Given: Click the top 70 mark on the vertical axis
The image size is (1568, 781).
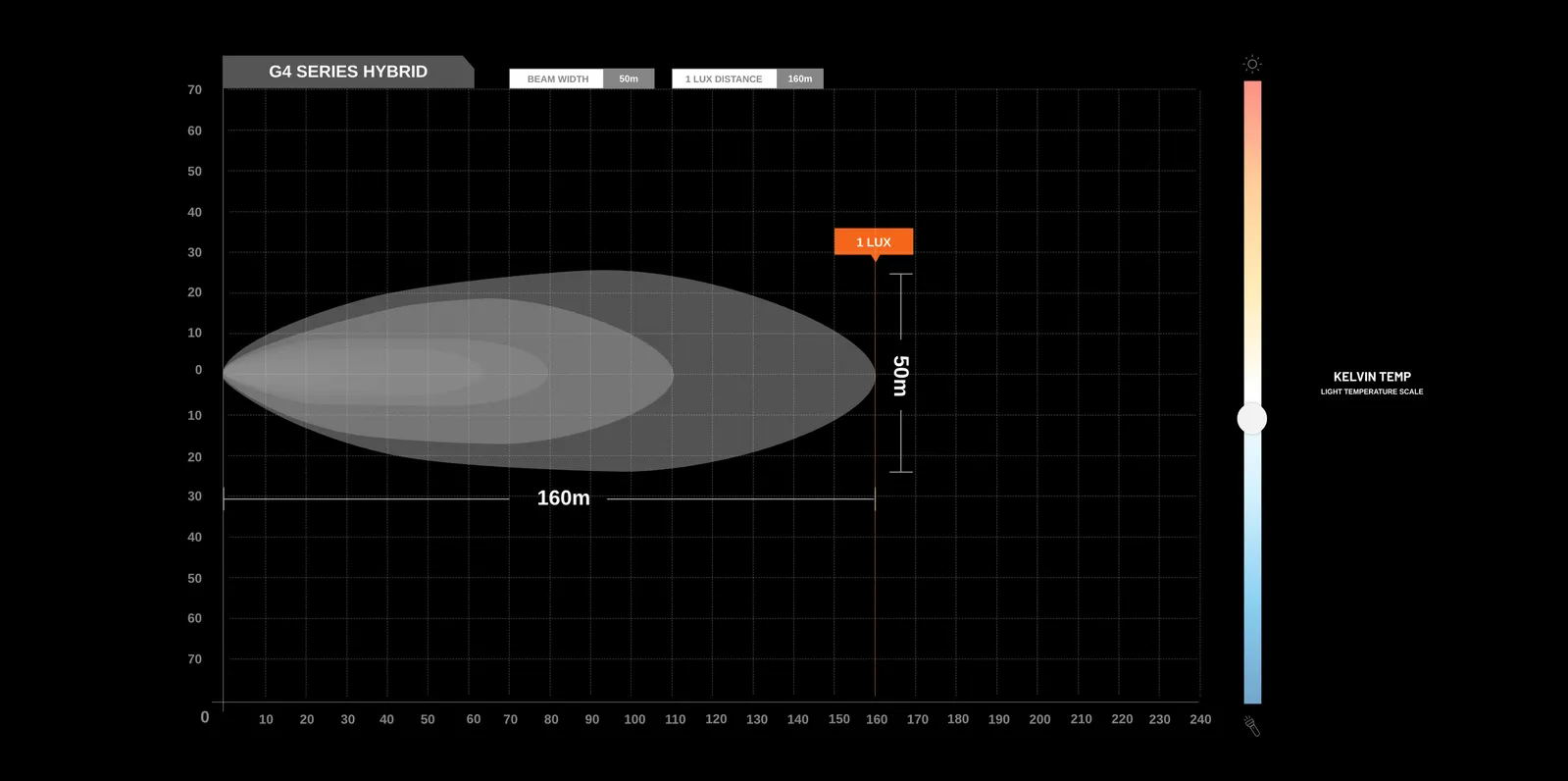Looking at the screenshot, I should coord(195,90).
